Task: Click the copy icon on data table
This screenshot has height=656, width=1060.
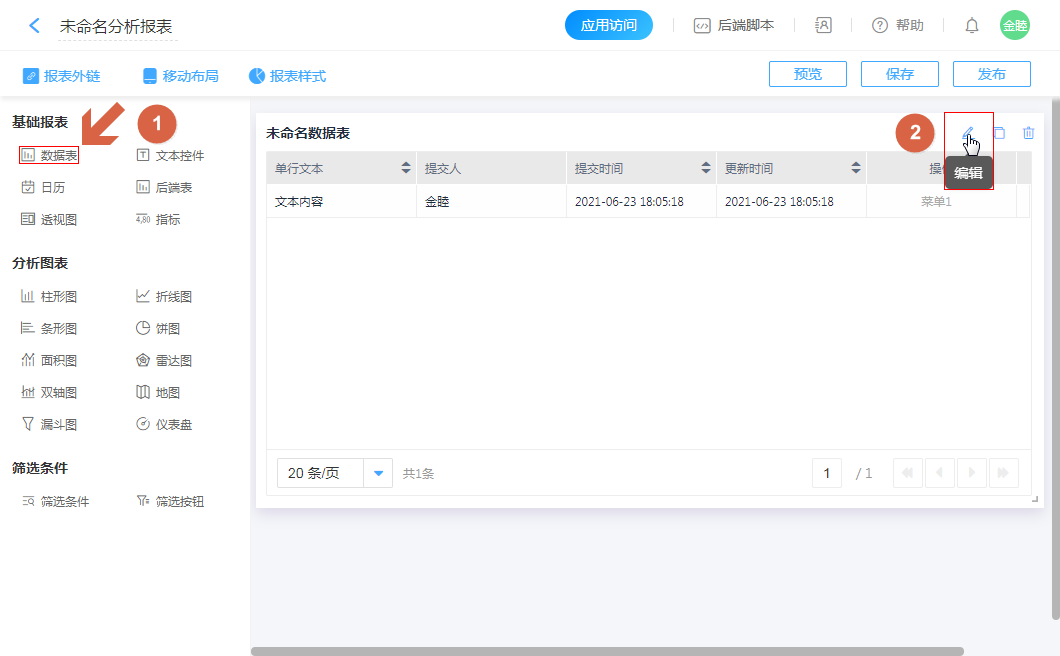Action: 998,133
